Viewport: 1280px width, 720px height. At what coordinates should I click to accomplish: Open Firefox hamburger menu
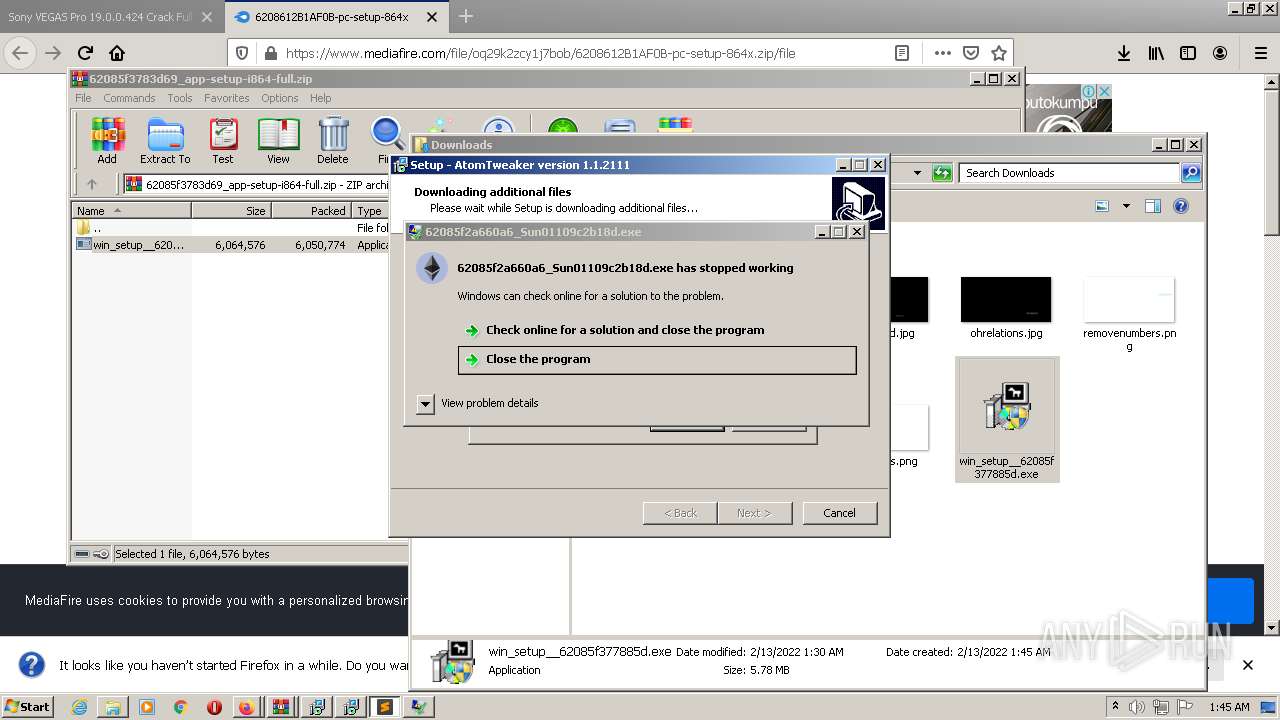[1260, 53]
